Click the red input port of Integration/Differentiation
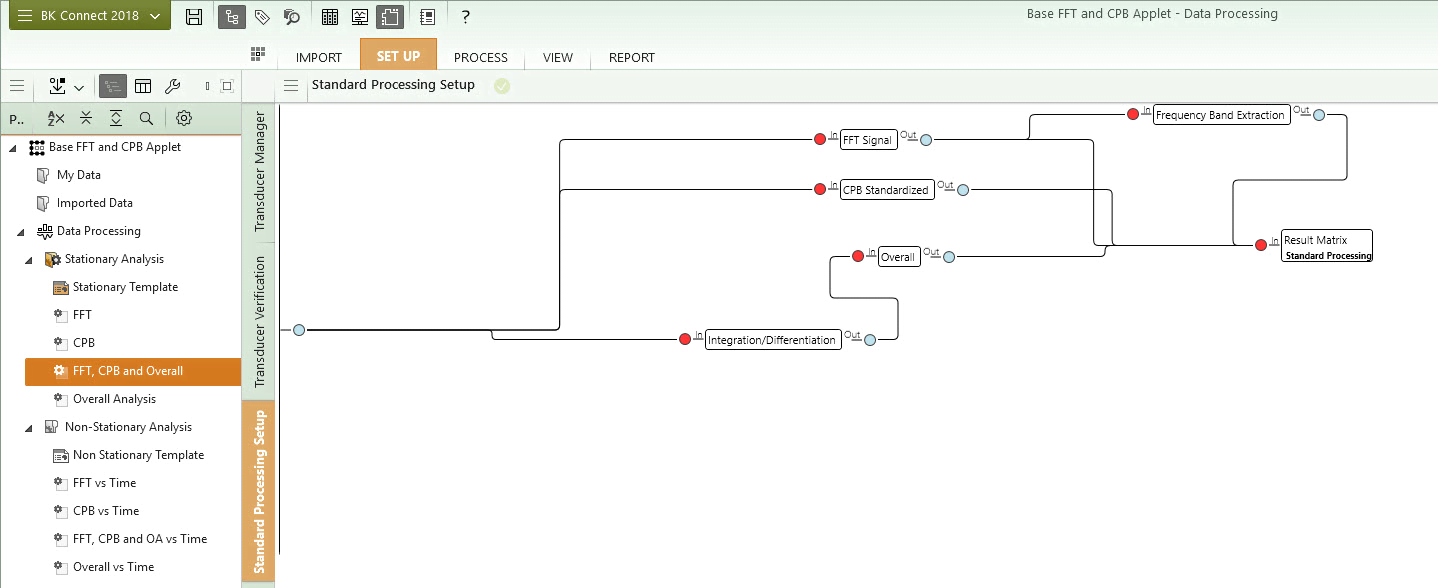 pos(685,339)
